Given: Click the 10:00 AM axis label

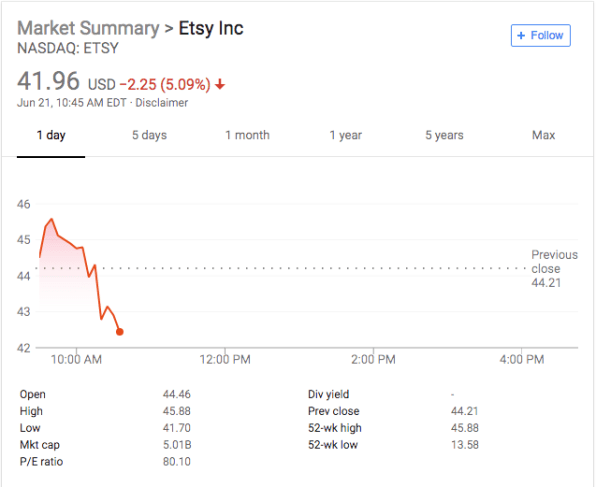Looking at the screenshot, I should (76, 359).
